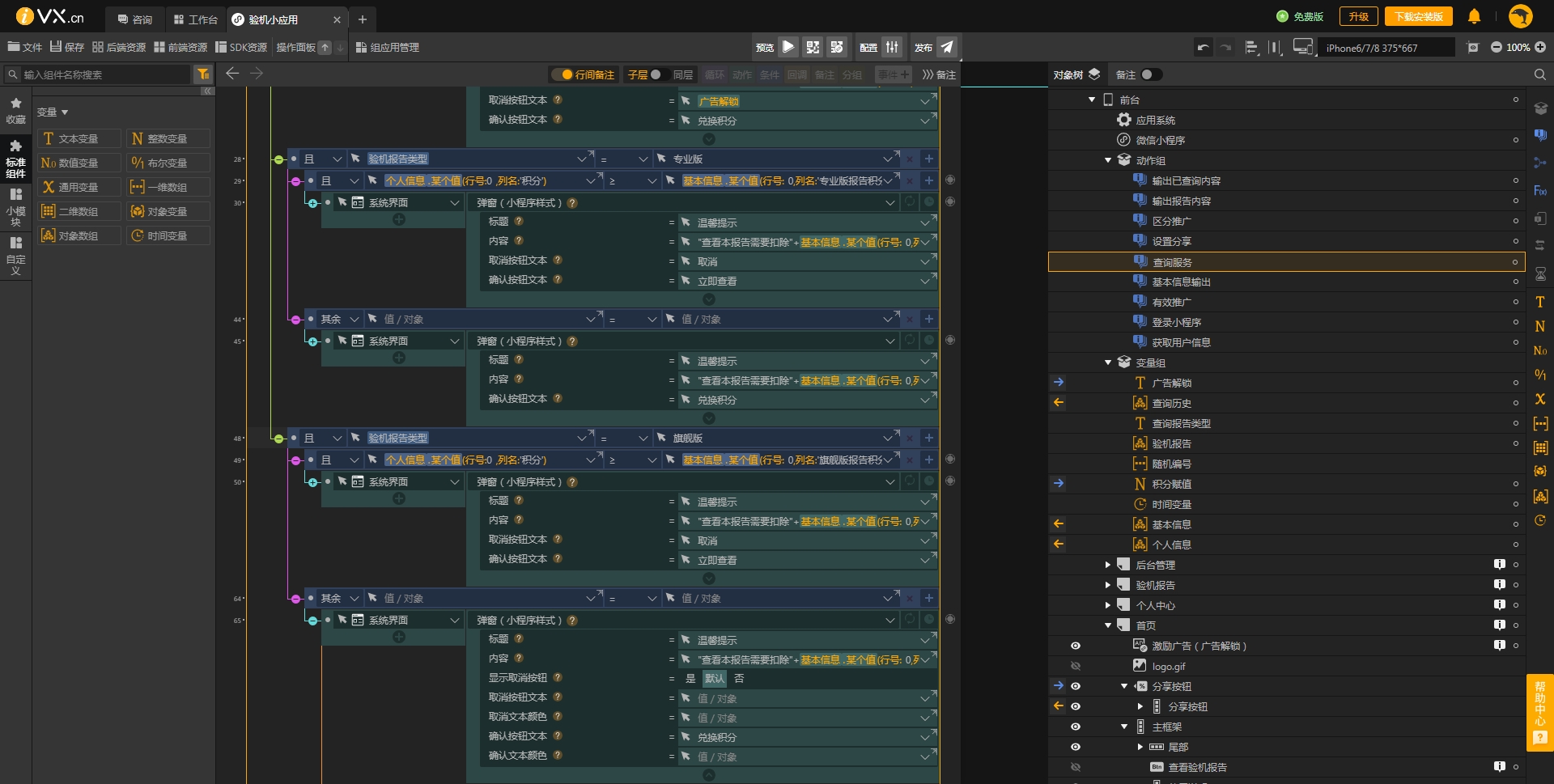Viewport: 1554px width, 784px height.
Task: Click the 备注 expand arrows in editor header
Action: pyautogui.click(x=928, y=74)
